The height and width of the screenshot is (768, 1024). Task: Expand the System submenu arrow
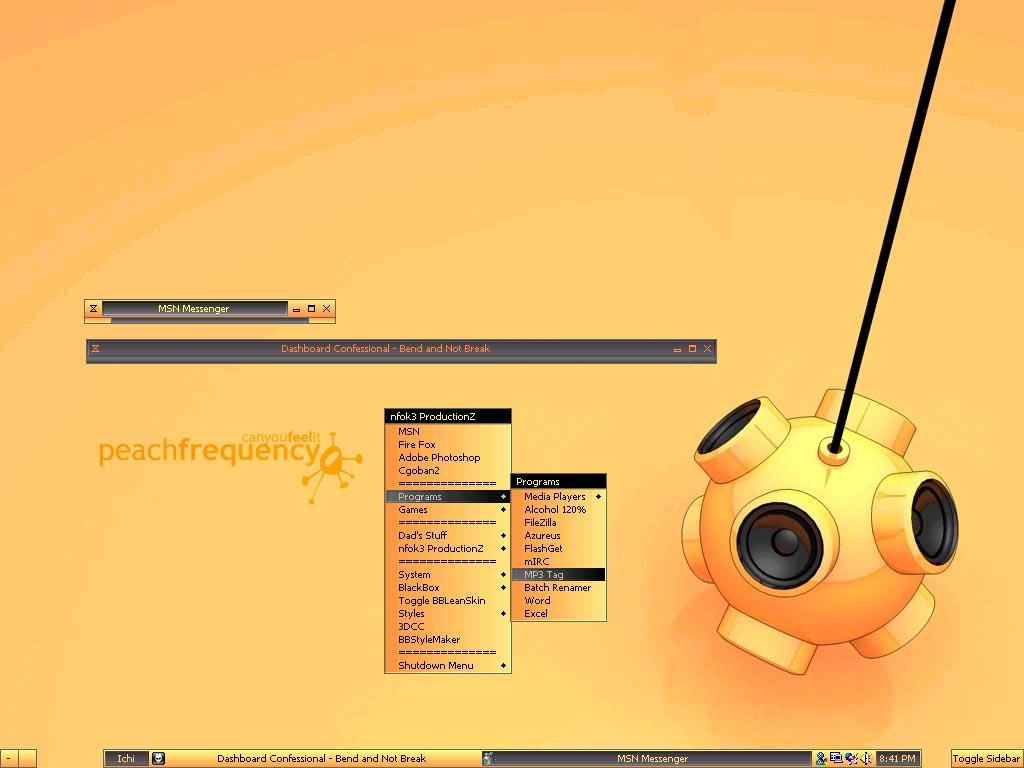(504, 575)
